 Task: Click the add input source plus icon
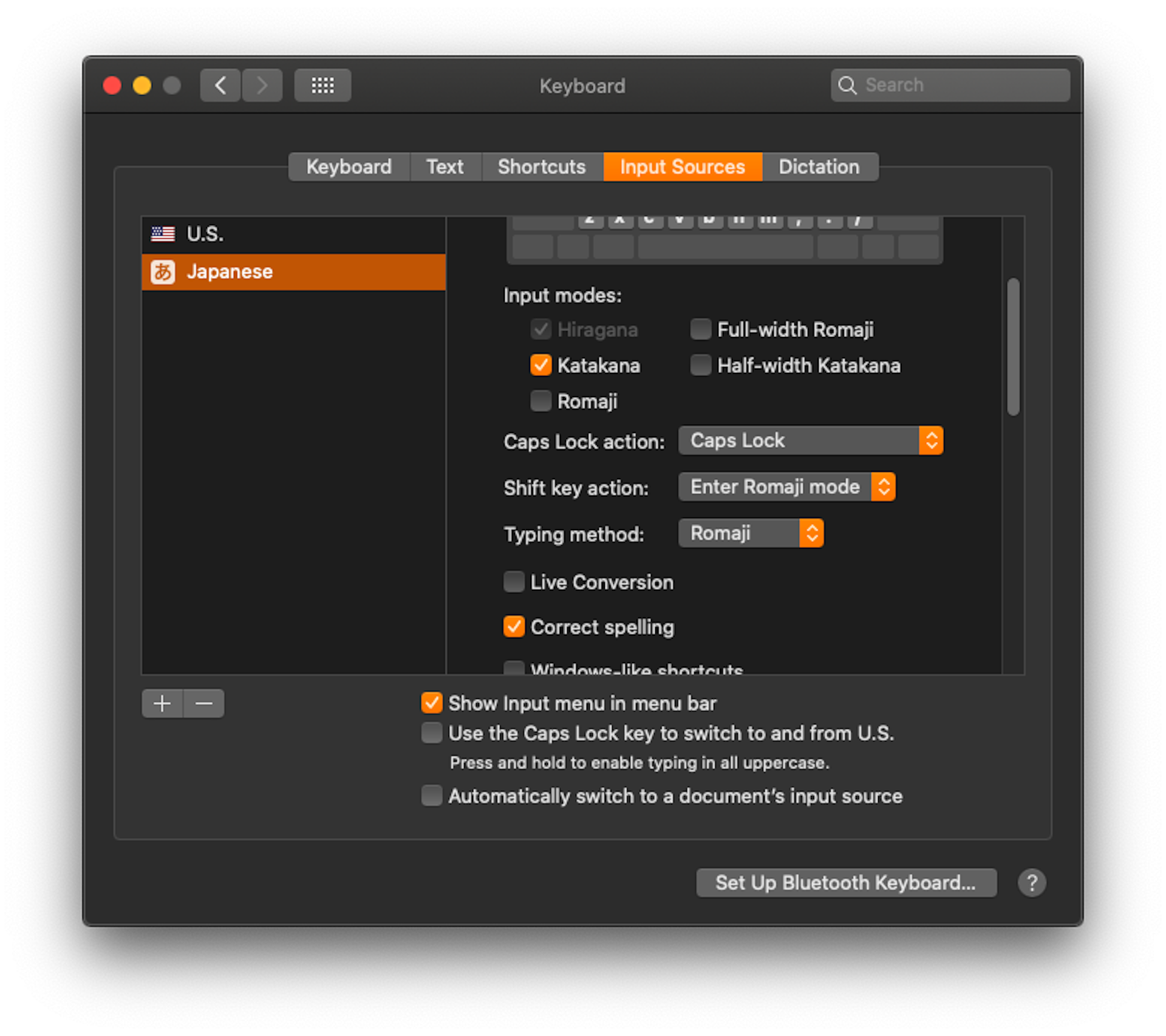pos(163,703)
